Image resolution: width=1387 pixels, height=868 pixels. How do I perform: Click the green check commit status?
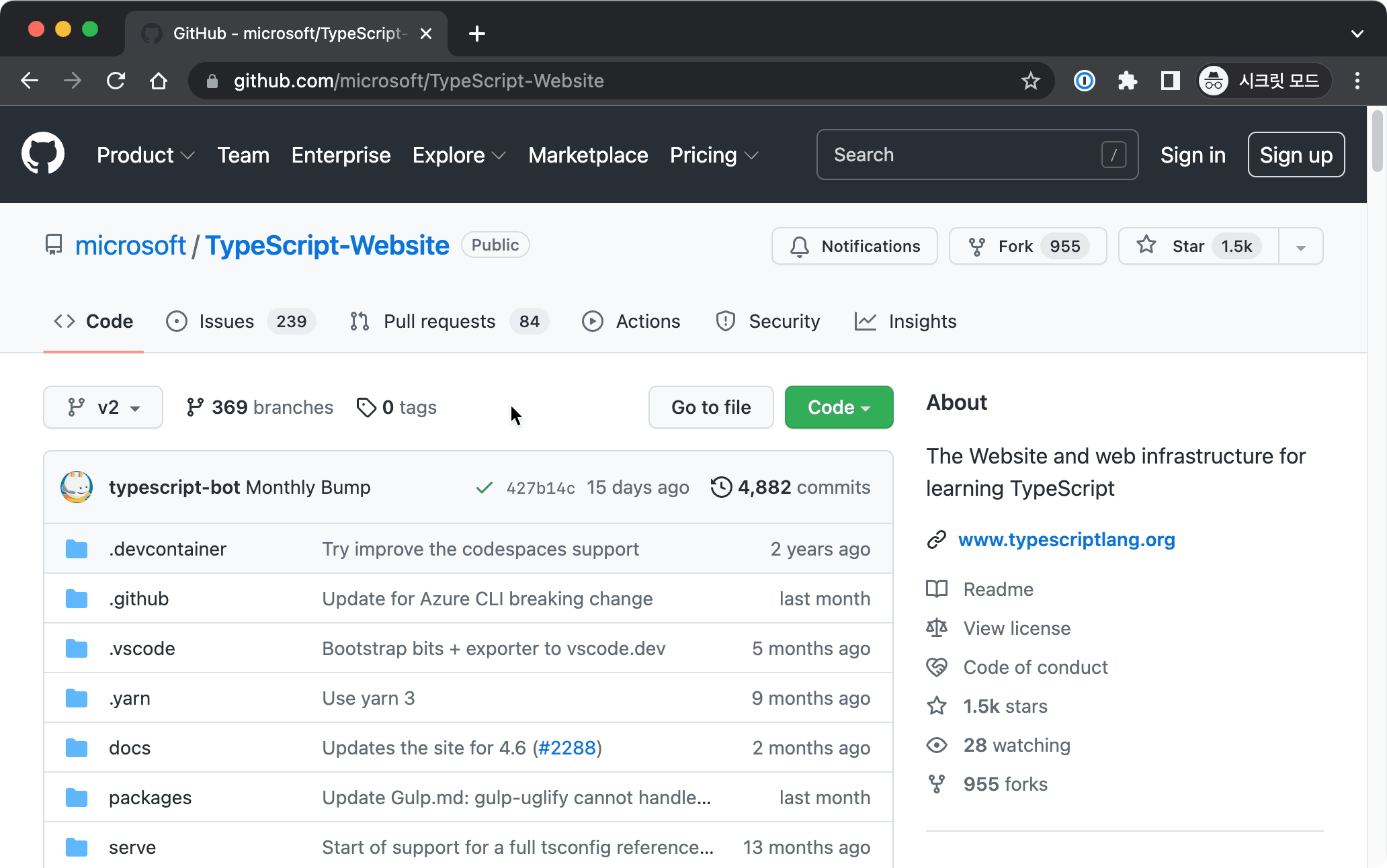click(x=484, y=488)
